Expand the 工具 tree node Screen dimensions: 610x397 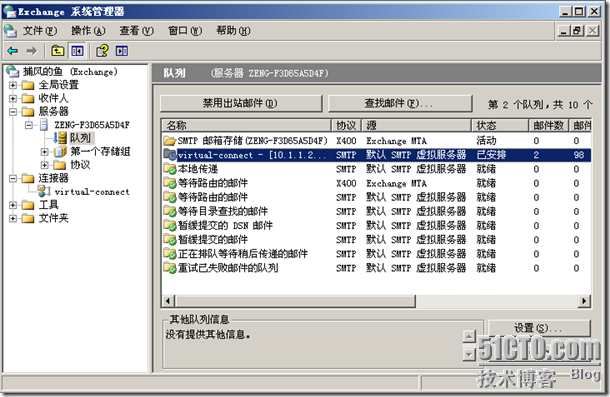click(13, 205)
